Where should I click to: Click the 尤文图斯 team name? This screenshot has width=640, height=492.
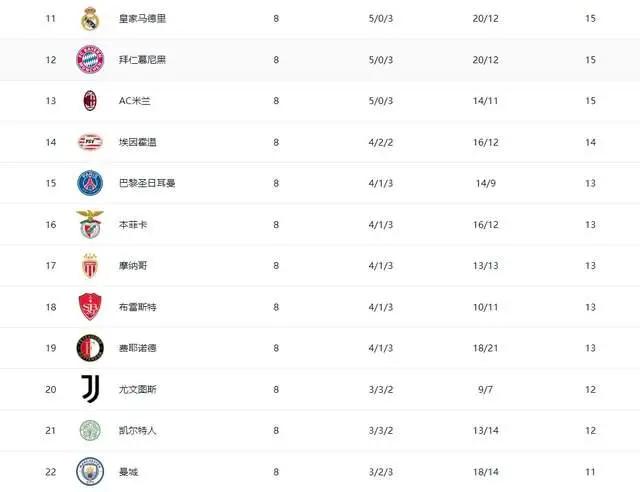click(138, 389)
